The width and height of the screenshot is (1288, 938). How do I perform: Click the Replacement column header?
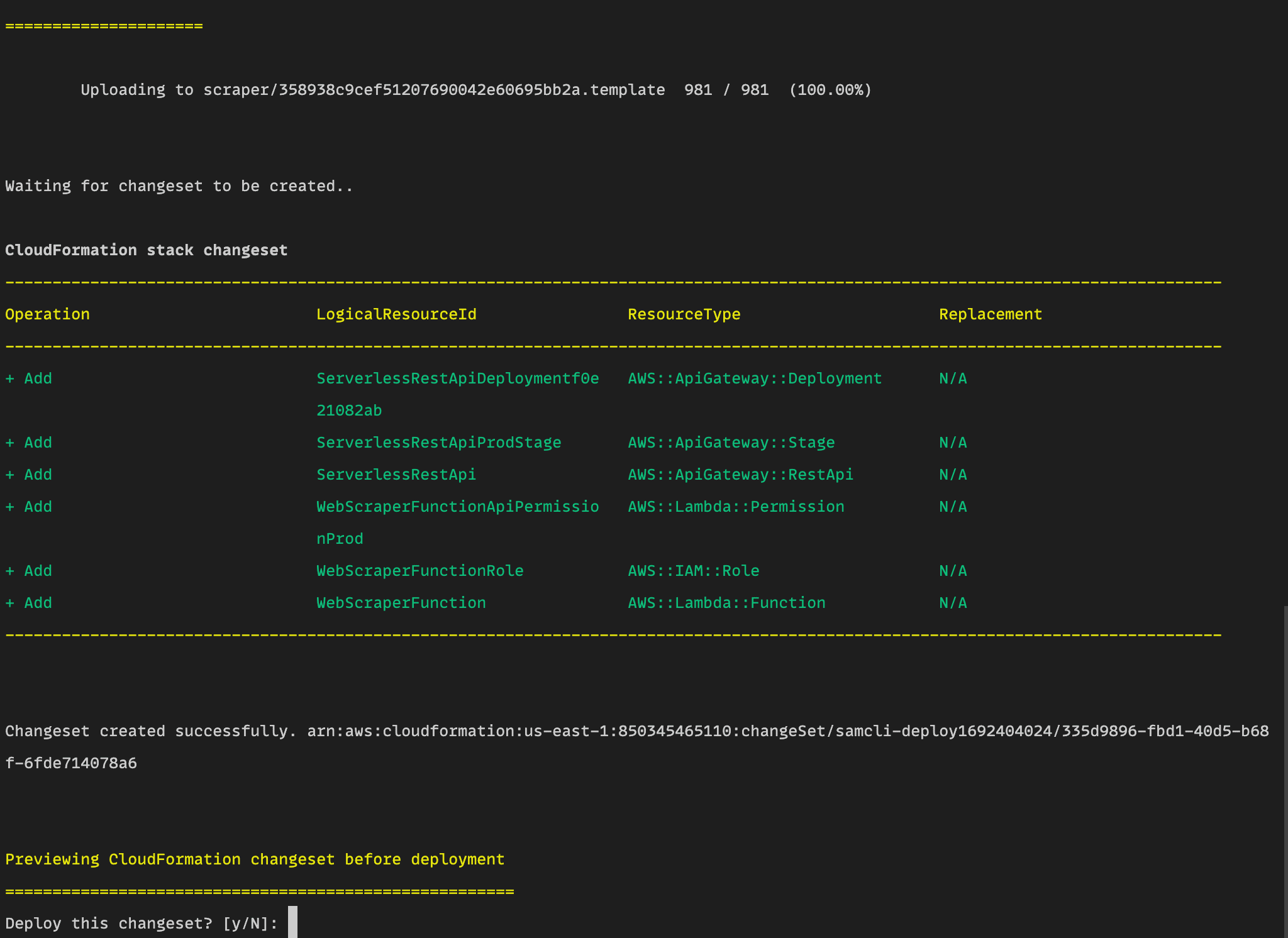coord(990,314)
